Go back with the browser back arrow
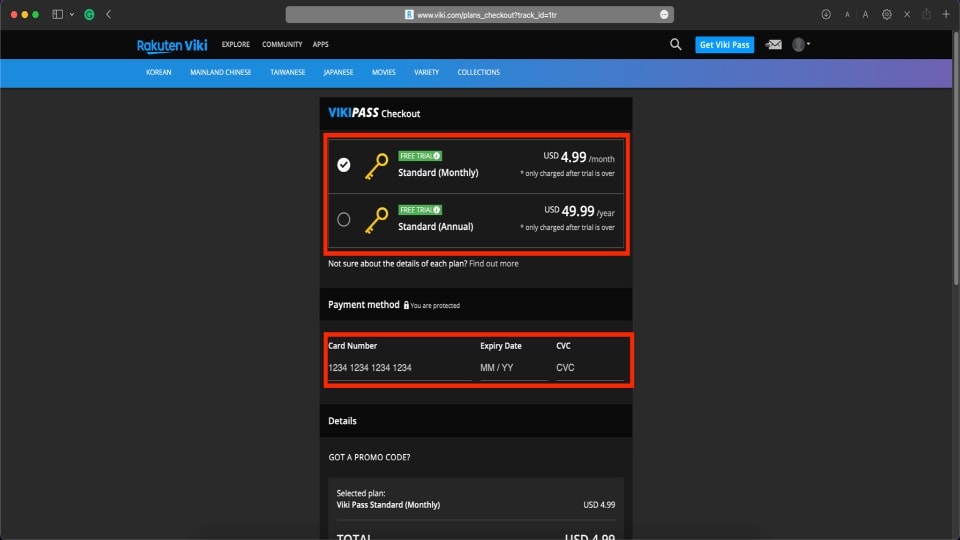960x540 pixels. pos(108,14)
